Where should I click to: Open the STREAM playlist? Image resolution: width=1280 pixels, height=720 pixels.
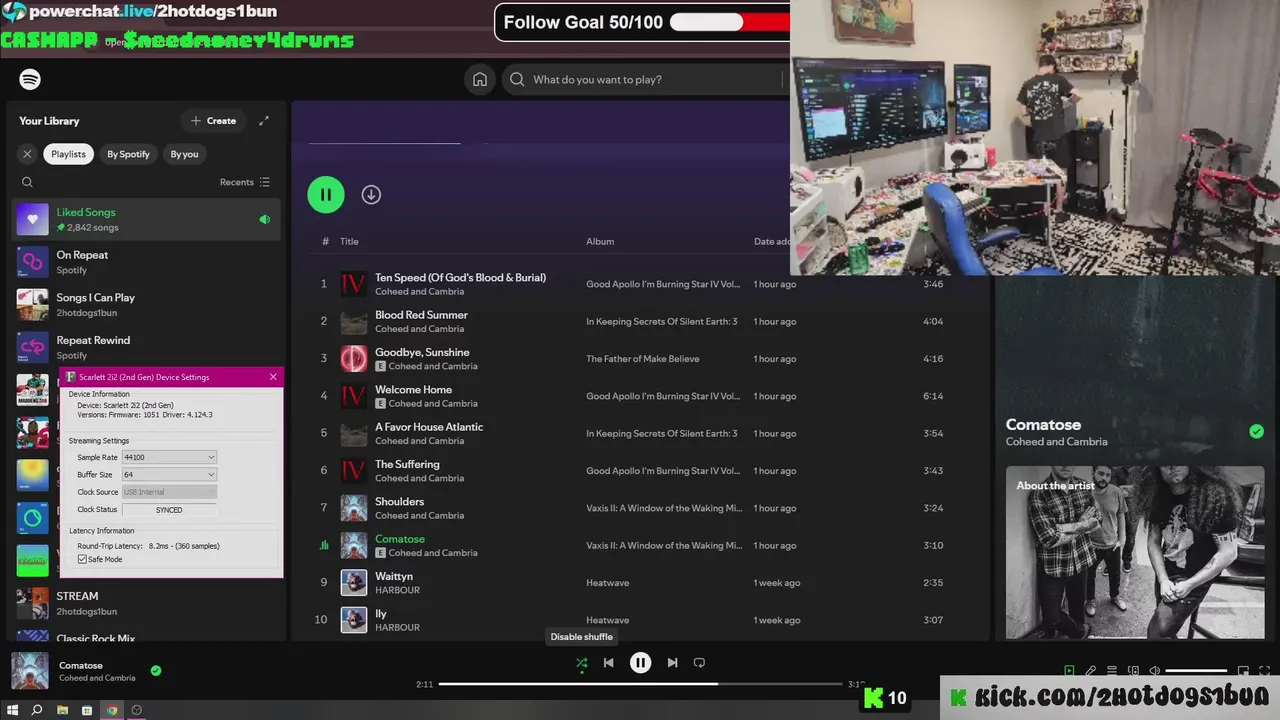[146, 603]
